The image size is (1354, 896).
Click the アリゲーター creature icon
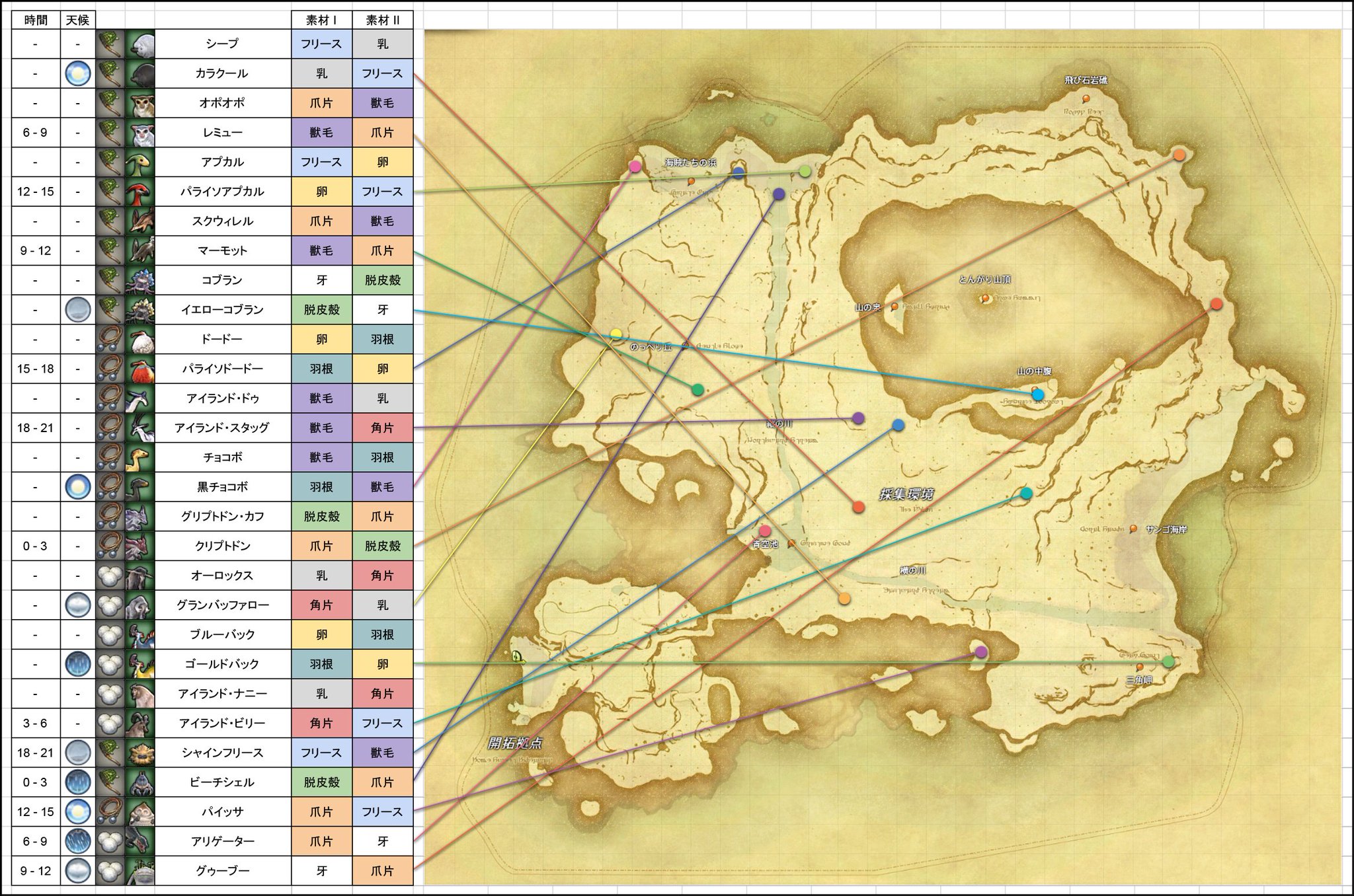(139, 841)
